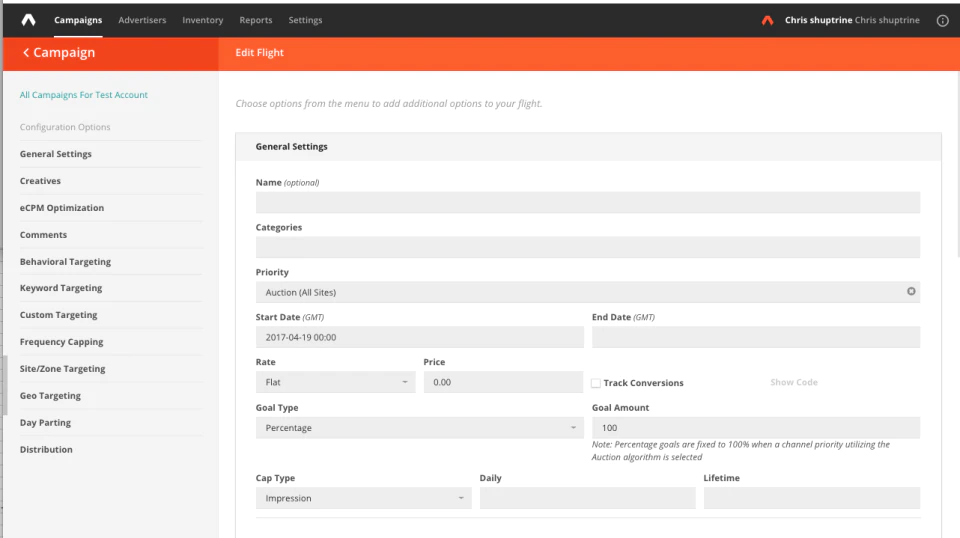The width and height of the screenshot is (960, 538).
Task: Click the Goal Amount field showing 100
Action: click(756, 427)
